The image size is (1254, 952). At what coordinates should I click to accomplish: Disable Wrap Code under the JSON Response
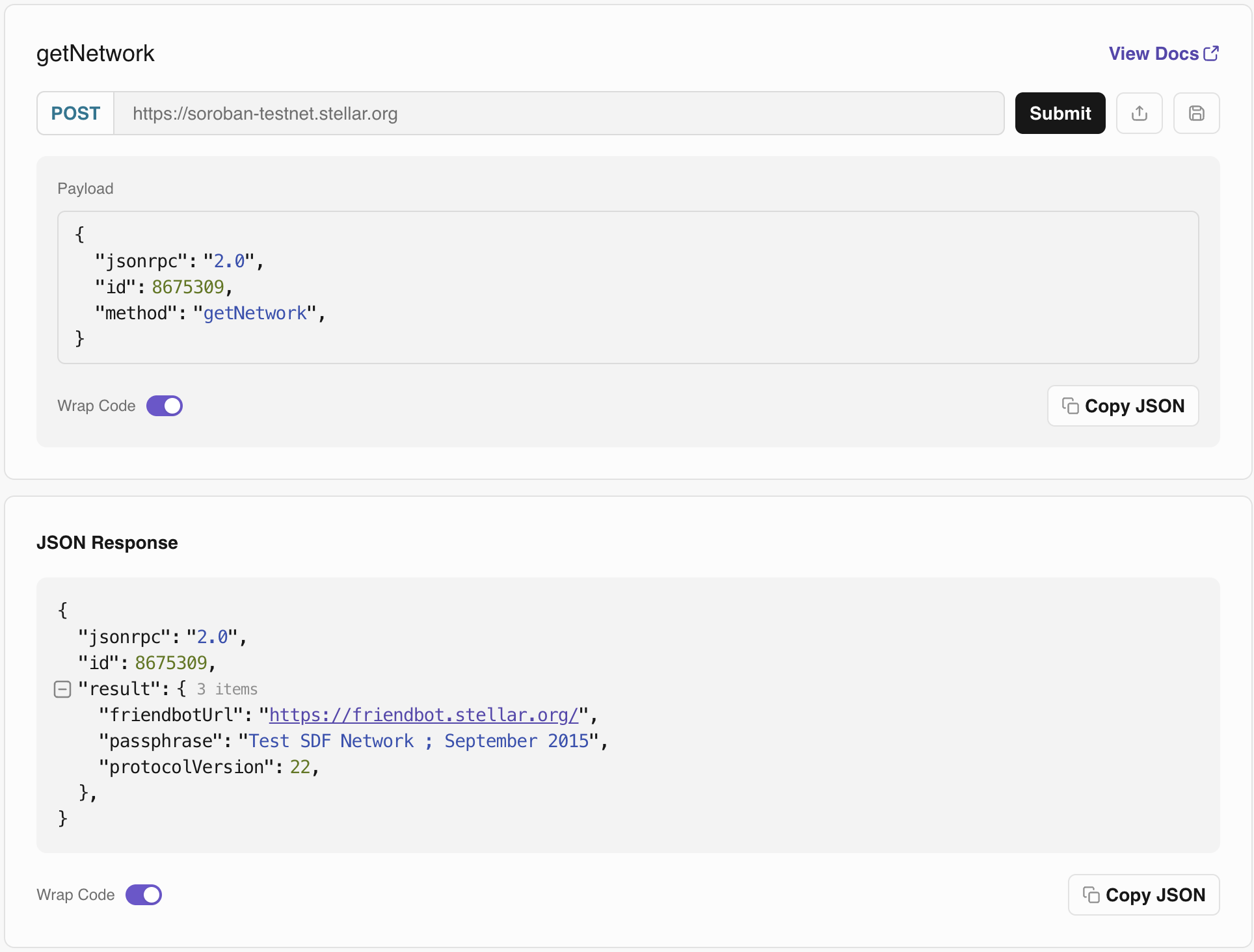pos(144,895)
